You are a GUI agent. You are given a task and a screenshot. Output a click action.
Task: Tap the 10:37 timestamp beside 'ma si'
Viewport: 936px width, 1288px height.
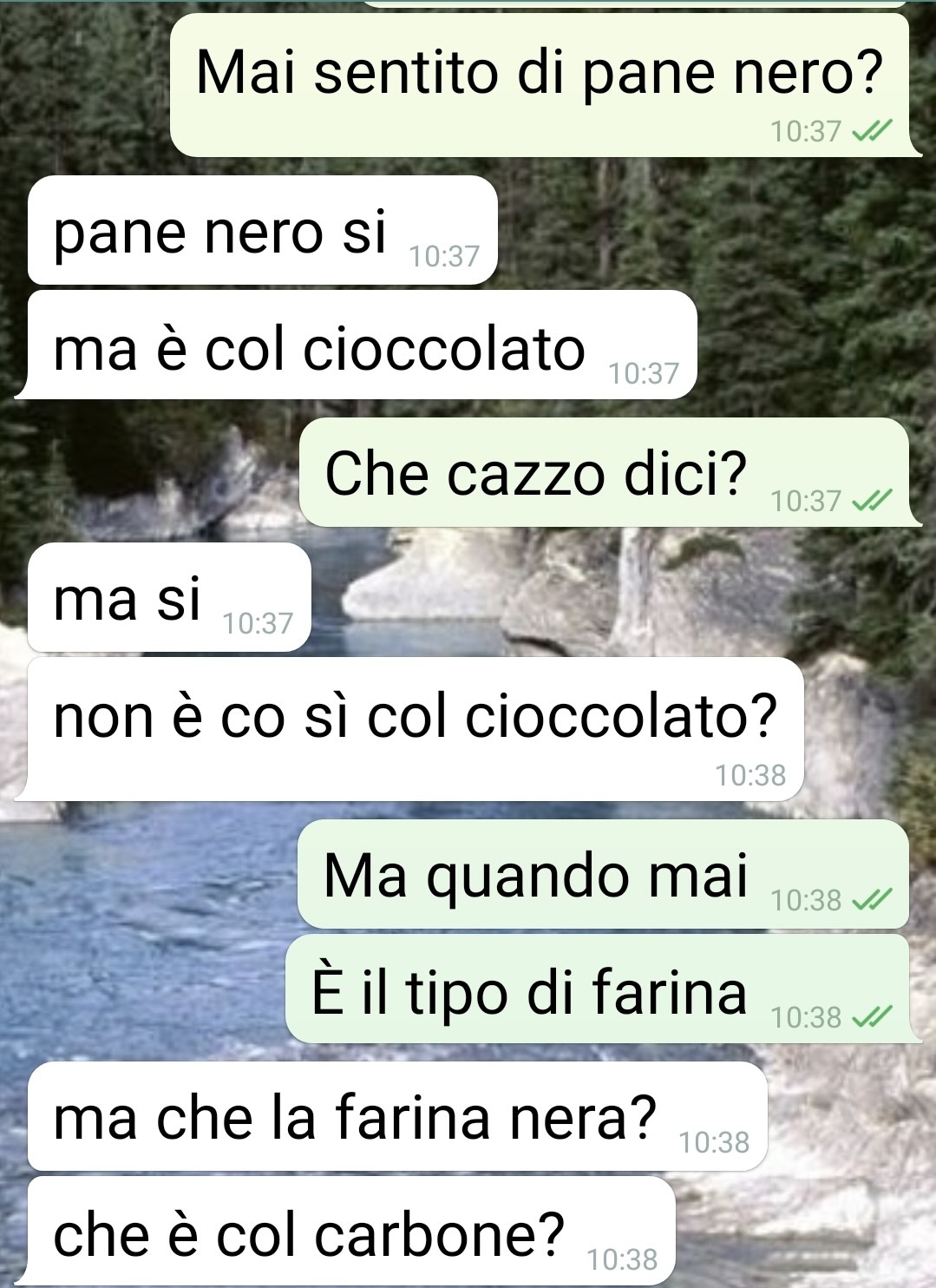(x=258, y=623)
